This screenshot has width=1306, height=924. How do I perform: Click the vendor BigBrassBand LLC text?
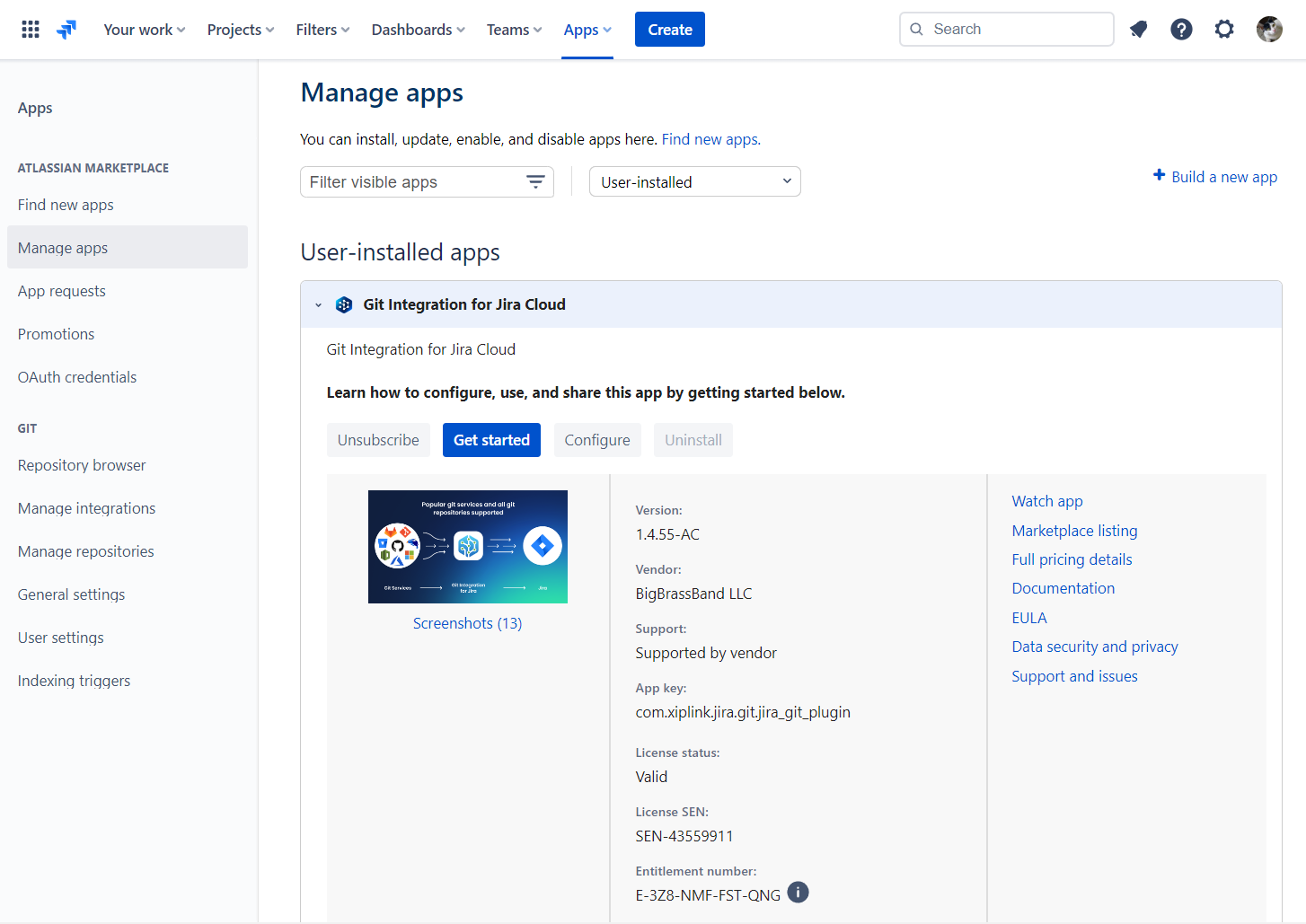[693, 594]
